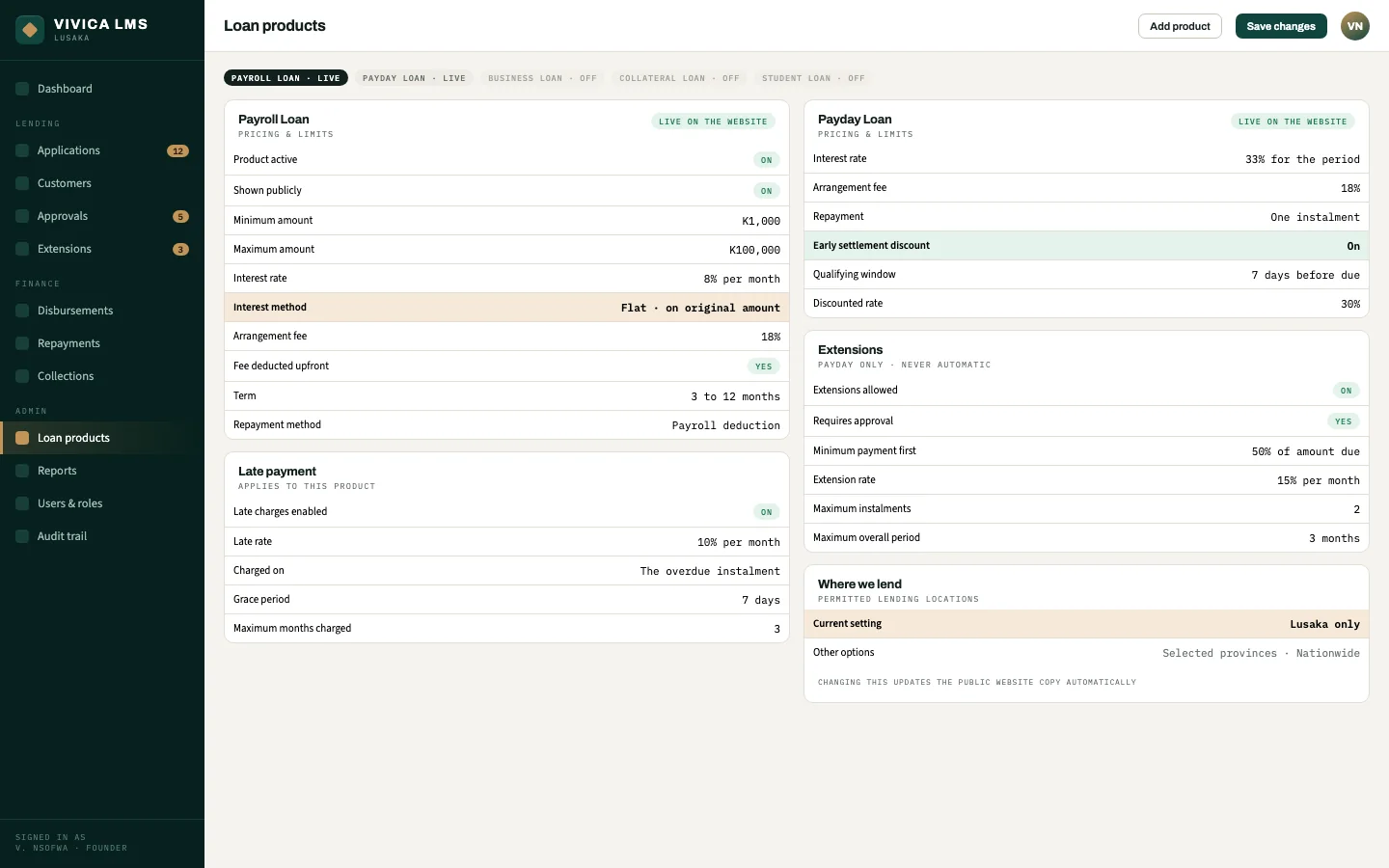Click the Extension rate '15% per month'
Screen dimensions: 1389x868
1319,480
